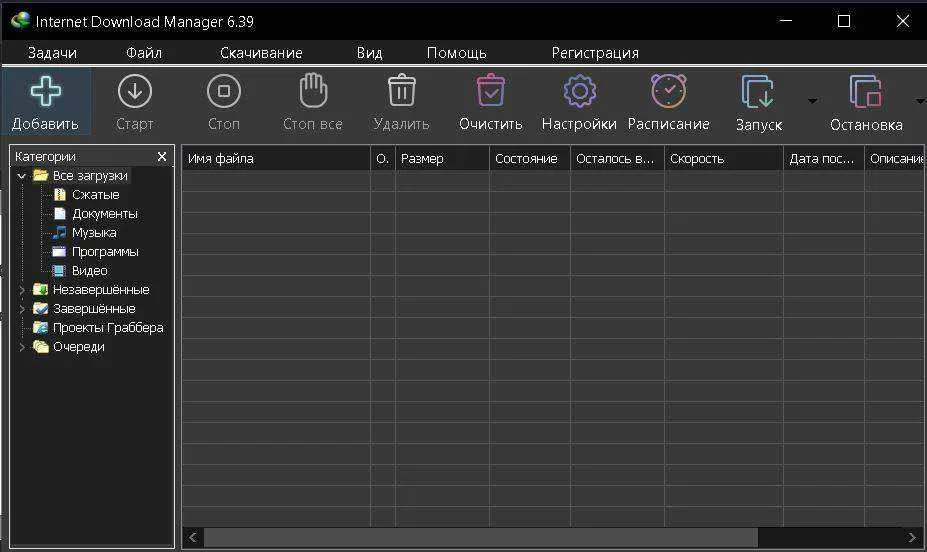Image resolution: width=927 pixels, height=552 pixels.
Task: Click the Очереди stacked folders icon
Action: click(40, 346)
